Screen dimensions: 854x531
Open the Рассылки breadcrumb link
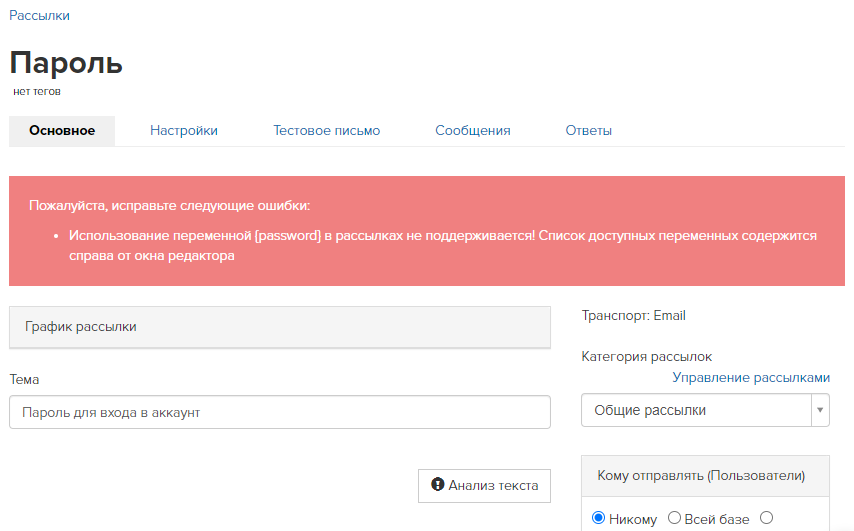point(39,15)
